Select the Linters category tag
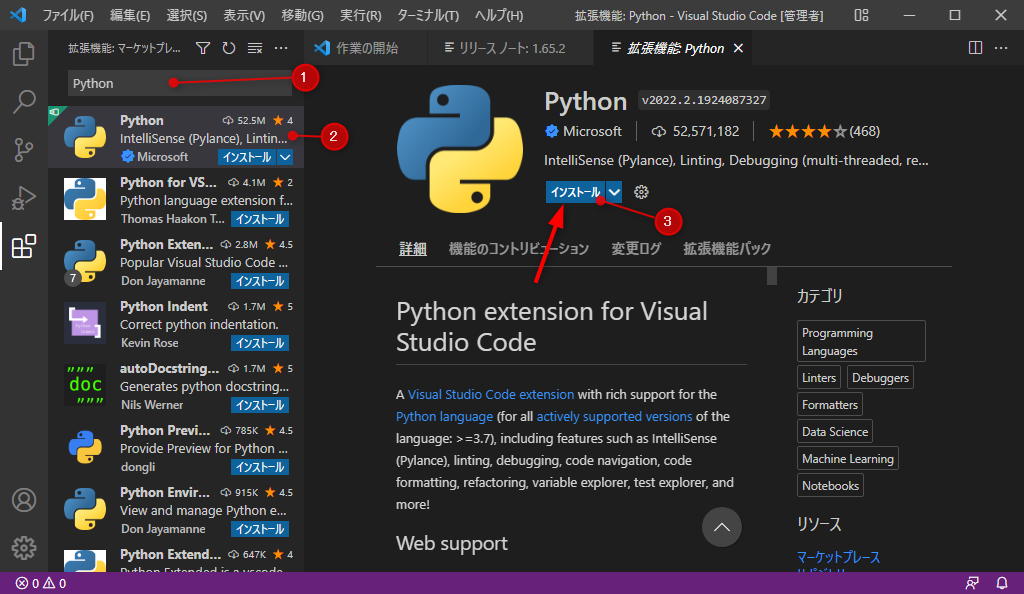The image size is (1024, 594). [x=819, y=377]
